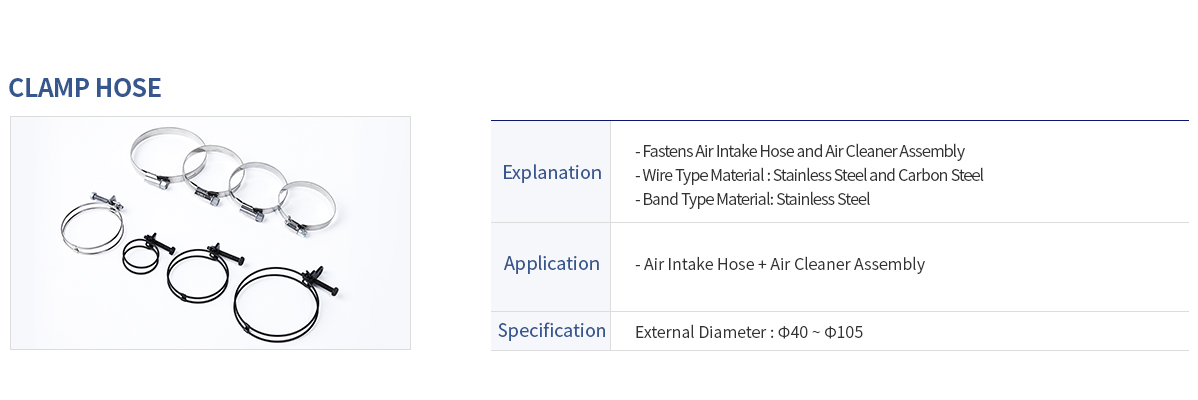Viewport: 1198px width, 400px height.
Task: Click the smallest silver band clamp
Action: click(x=306, y=207)
